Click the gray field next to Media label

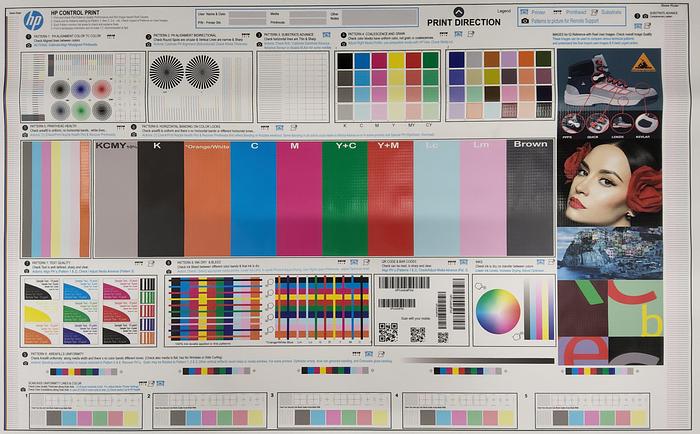click(x=307, y=14)
